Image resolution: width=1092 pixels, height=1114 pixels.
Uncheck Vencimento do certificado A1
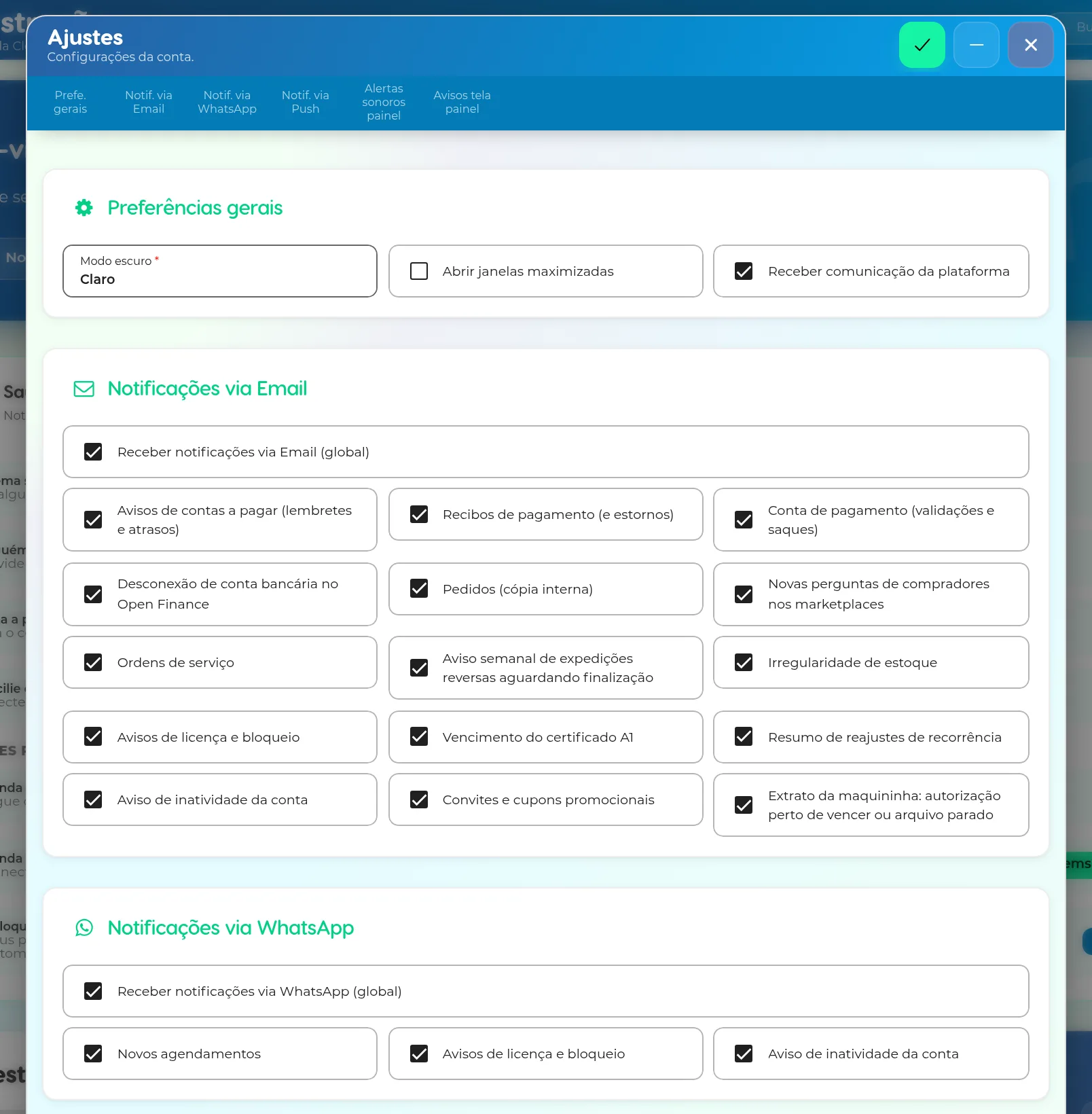tap(419, 736)
